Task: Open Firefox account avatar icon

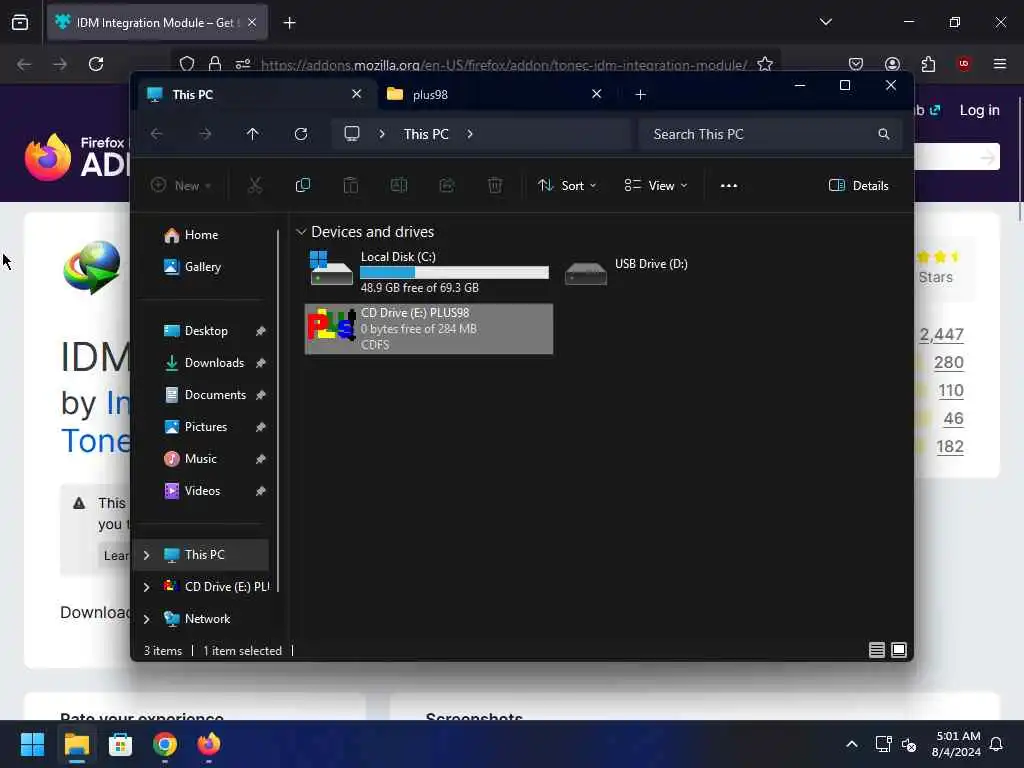Action: pyautogui.click(x=892, y=64)
